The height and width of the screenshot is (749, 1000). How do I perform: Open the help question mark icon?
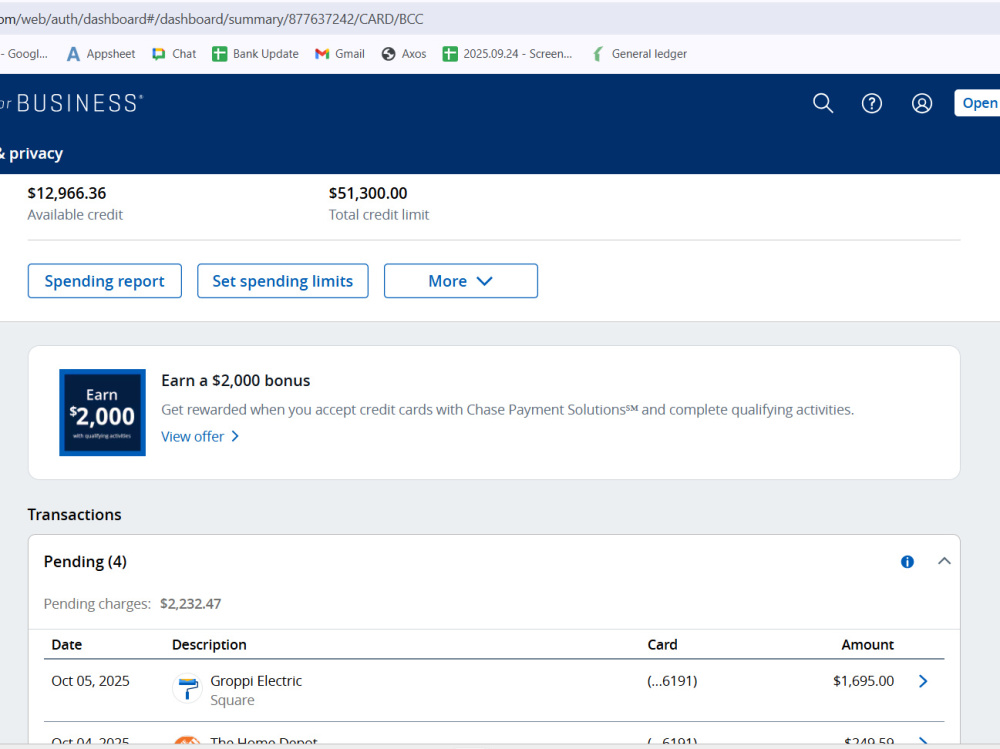[x=872, y=103]
